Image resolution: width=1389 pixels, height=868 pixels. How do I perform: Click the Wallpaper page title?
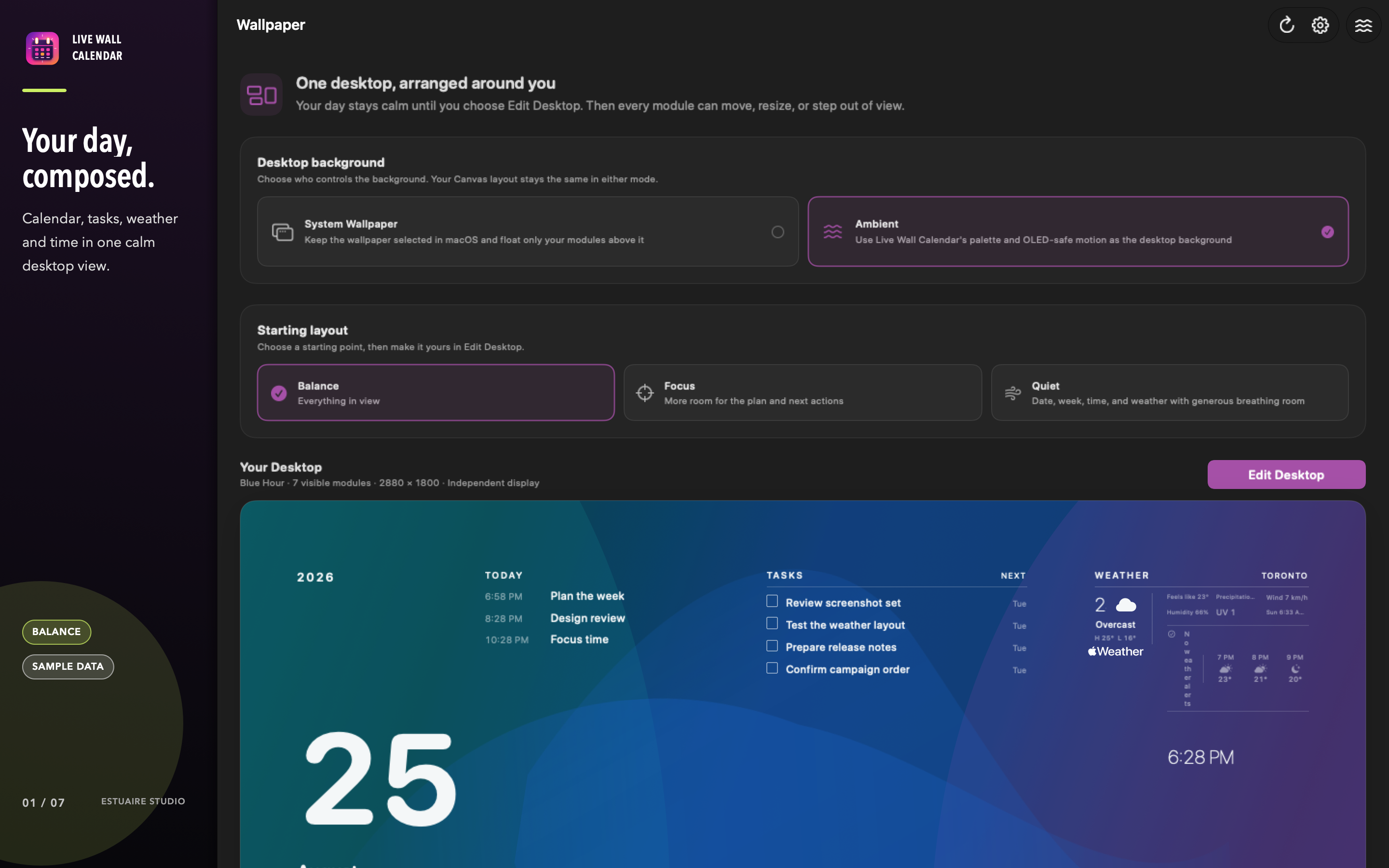(271, 25)
